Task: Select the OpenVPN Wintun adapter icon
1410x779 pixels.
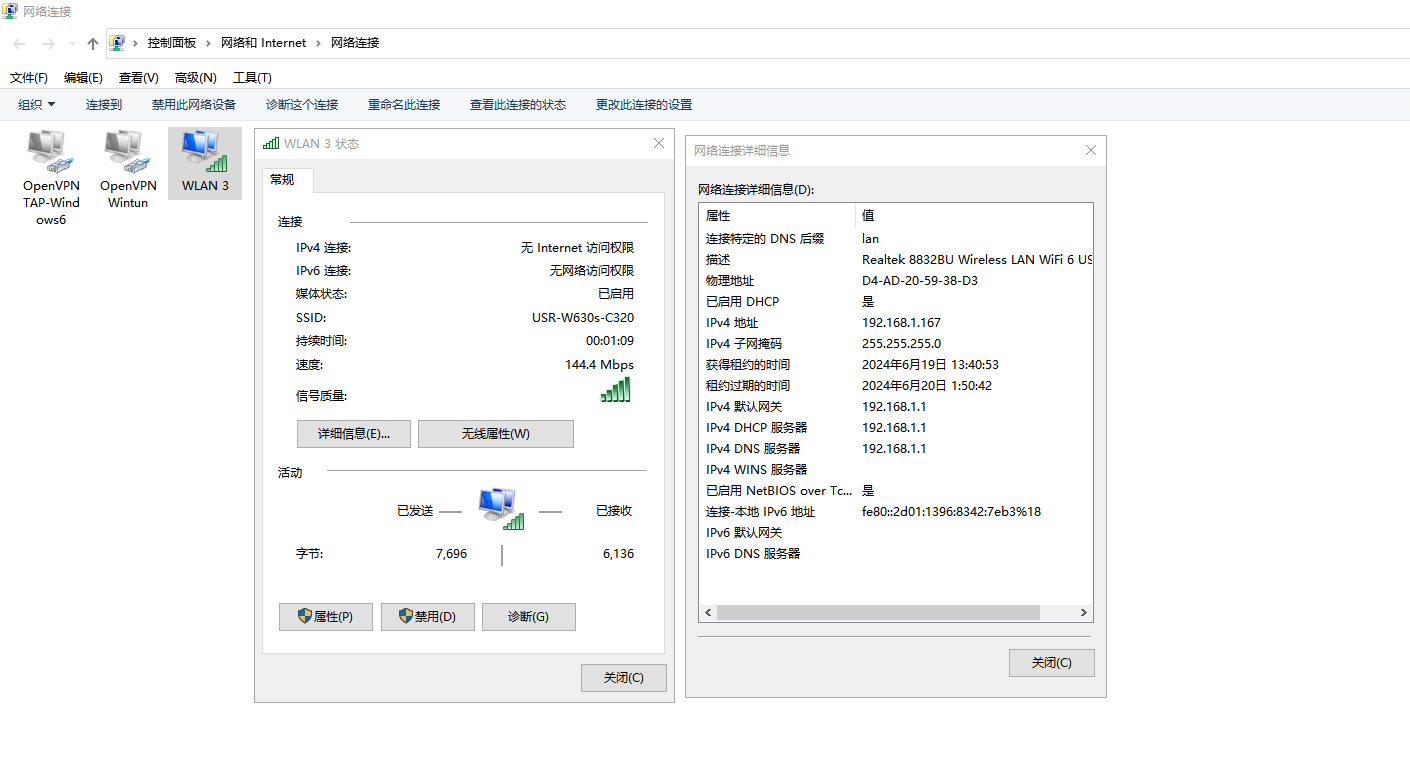Action: pos(128,152)
